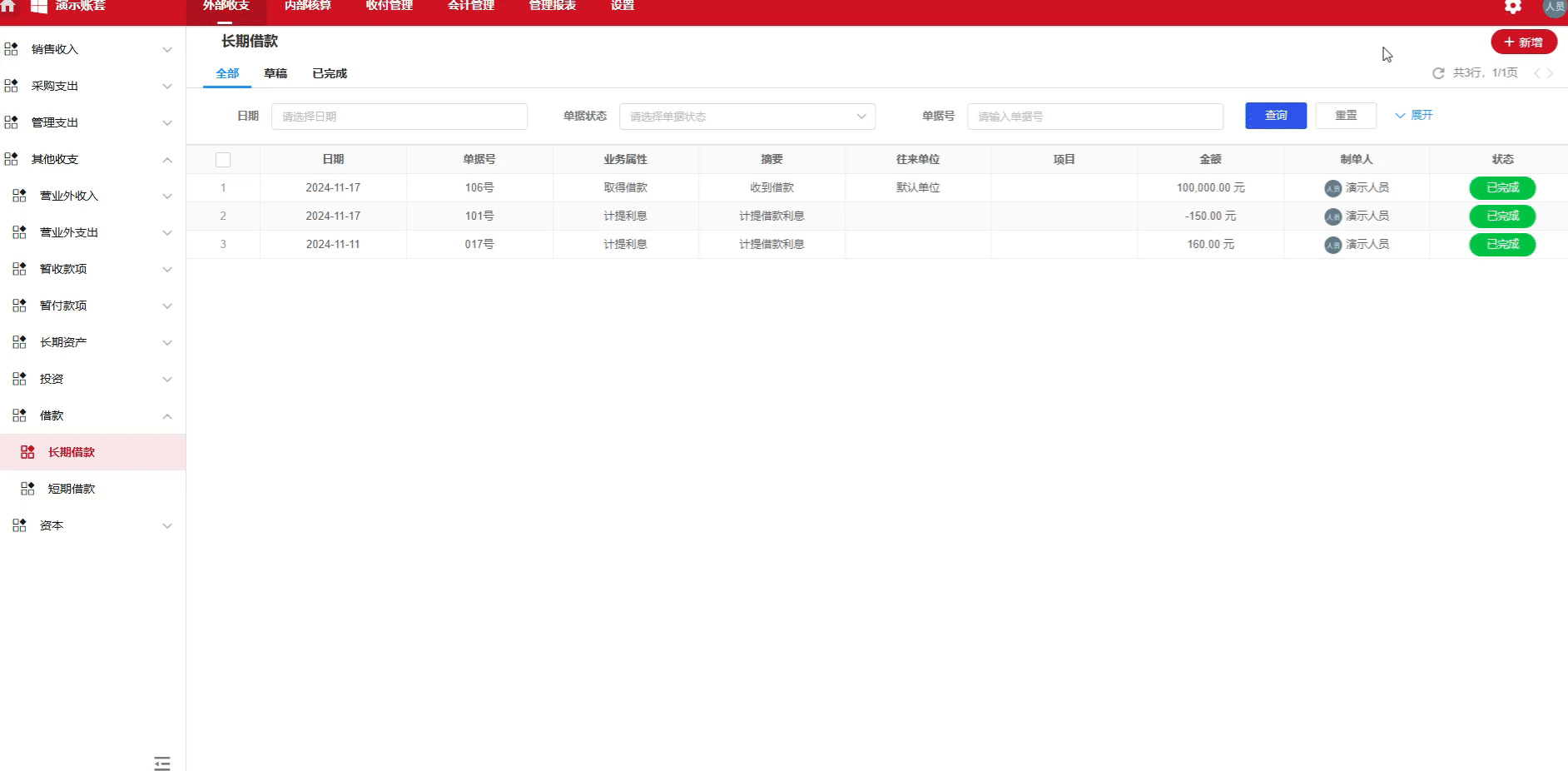Click the next page arrow
Viewport: 1568px width, 771px height.
pos(1550,73)
